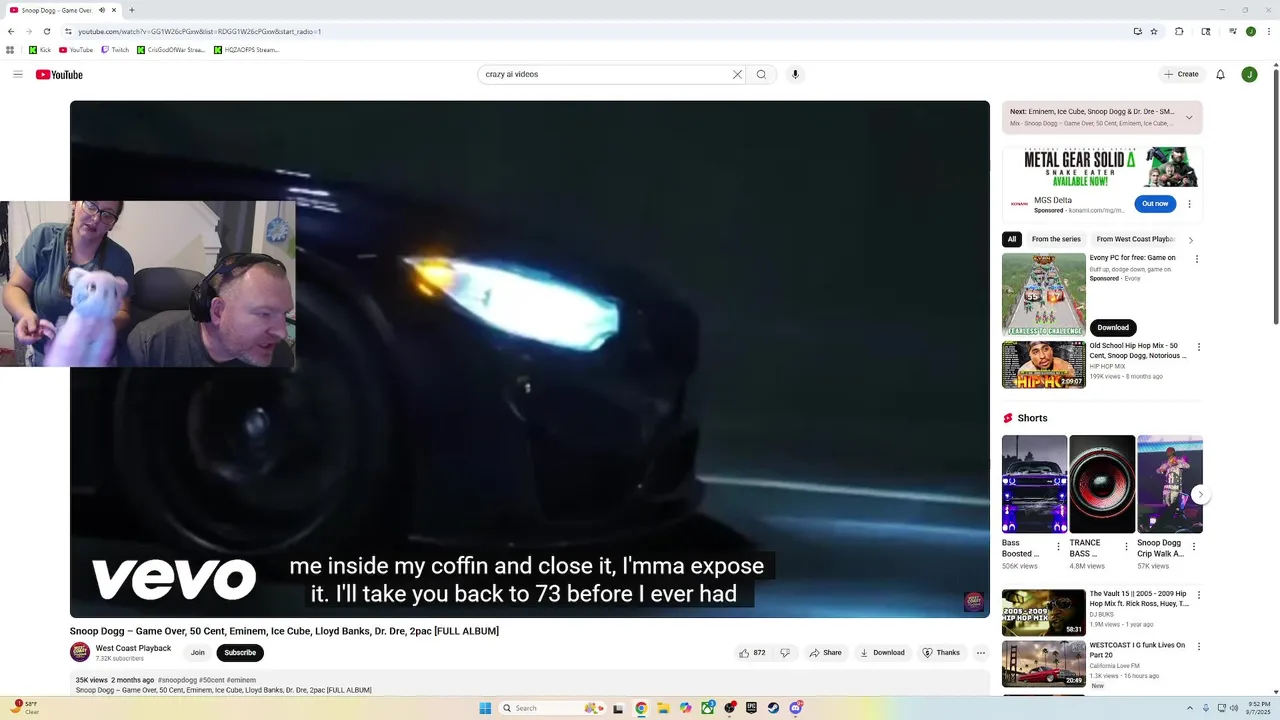Select the From the series chip
The width and height of the screenshot is (1280, 720).
tap(1056, 239)
